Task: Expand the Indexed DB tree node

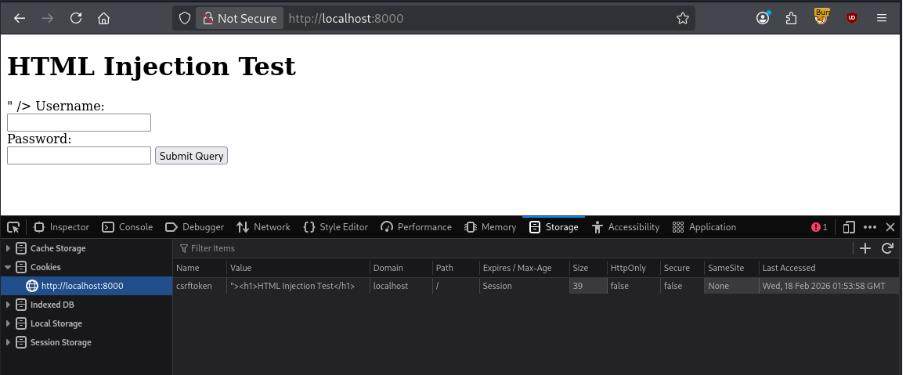Action: pos(8,305)
